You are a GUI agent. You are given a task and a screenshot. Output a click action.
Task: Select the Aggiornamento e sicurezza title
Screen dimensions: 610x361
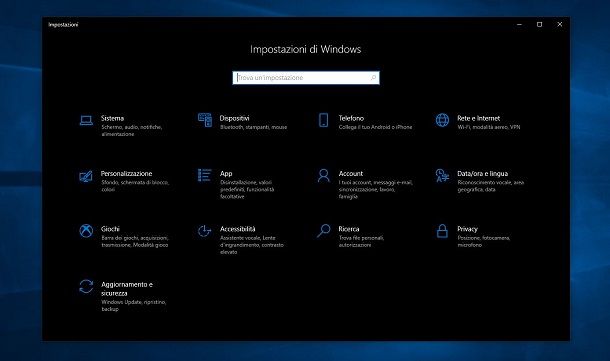click(x=127, y=289)
